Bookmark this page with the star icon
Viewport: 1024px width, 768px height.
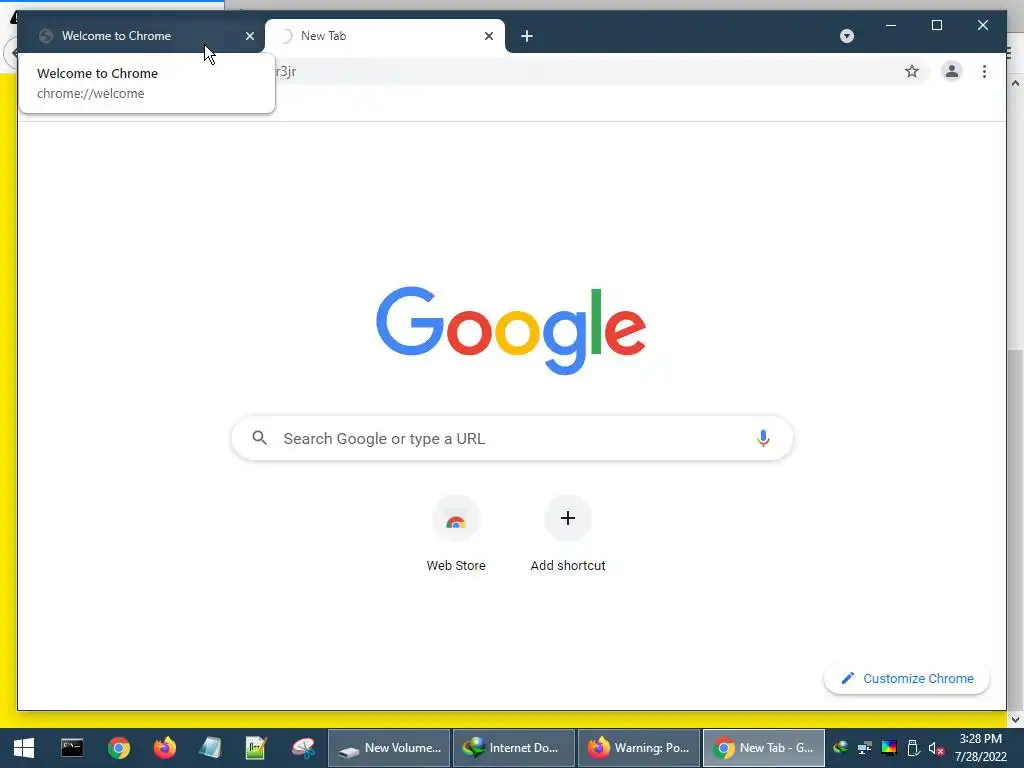(912, 71)
